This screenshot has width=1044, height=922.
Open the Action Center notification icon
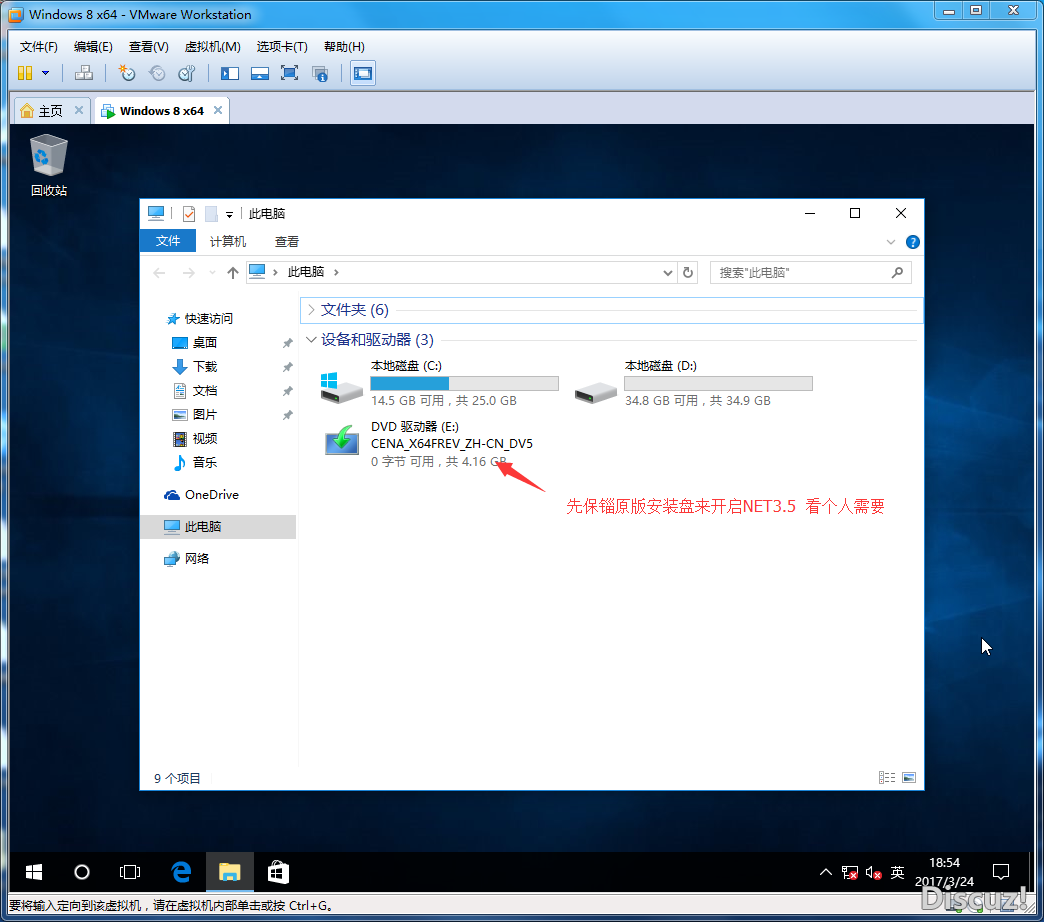pos(1001,872)
